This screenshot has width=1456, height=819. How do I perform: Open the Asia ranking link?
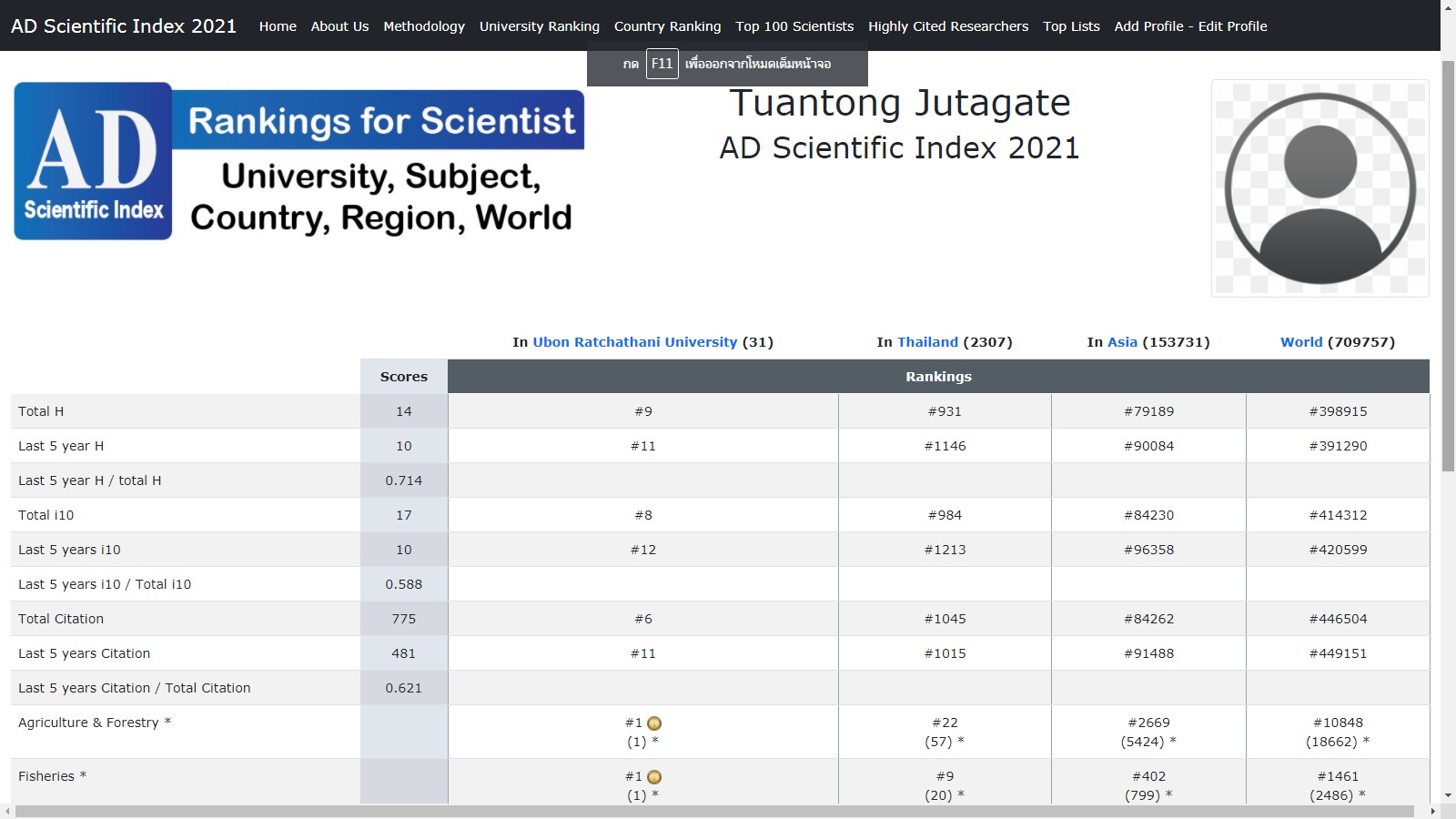[x=1122, y=342]
